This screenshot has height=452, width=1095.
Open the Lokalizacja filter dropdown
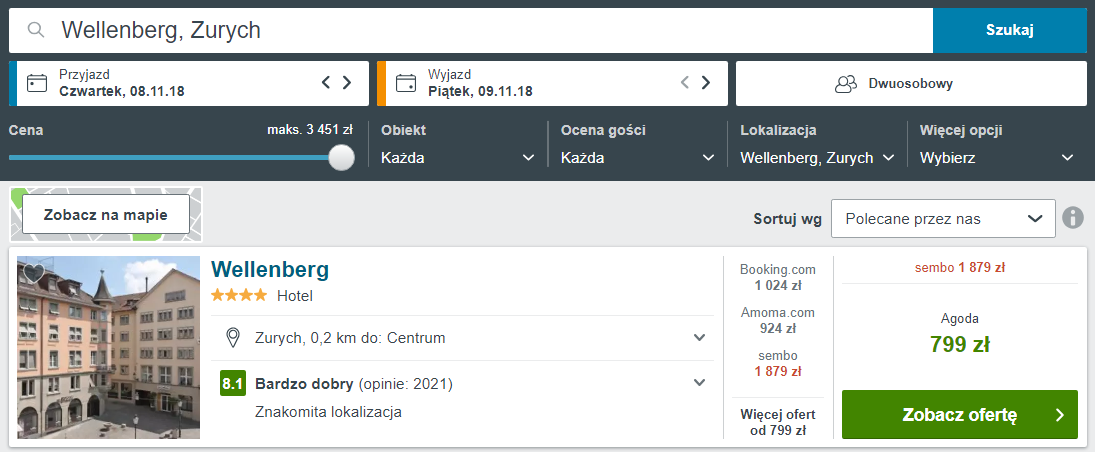click(816, 158)
